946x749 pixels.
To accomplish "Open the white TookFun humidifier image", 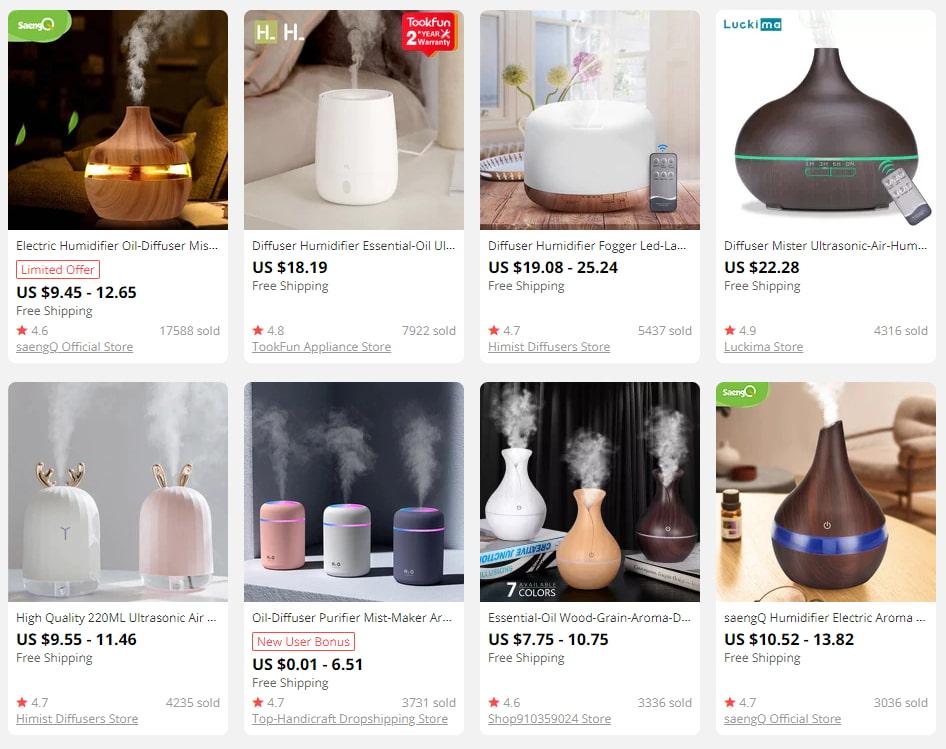I will (x=354, y=120).
